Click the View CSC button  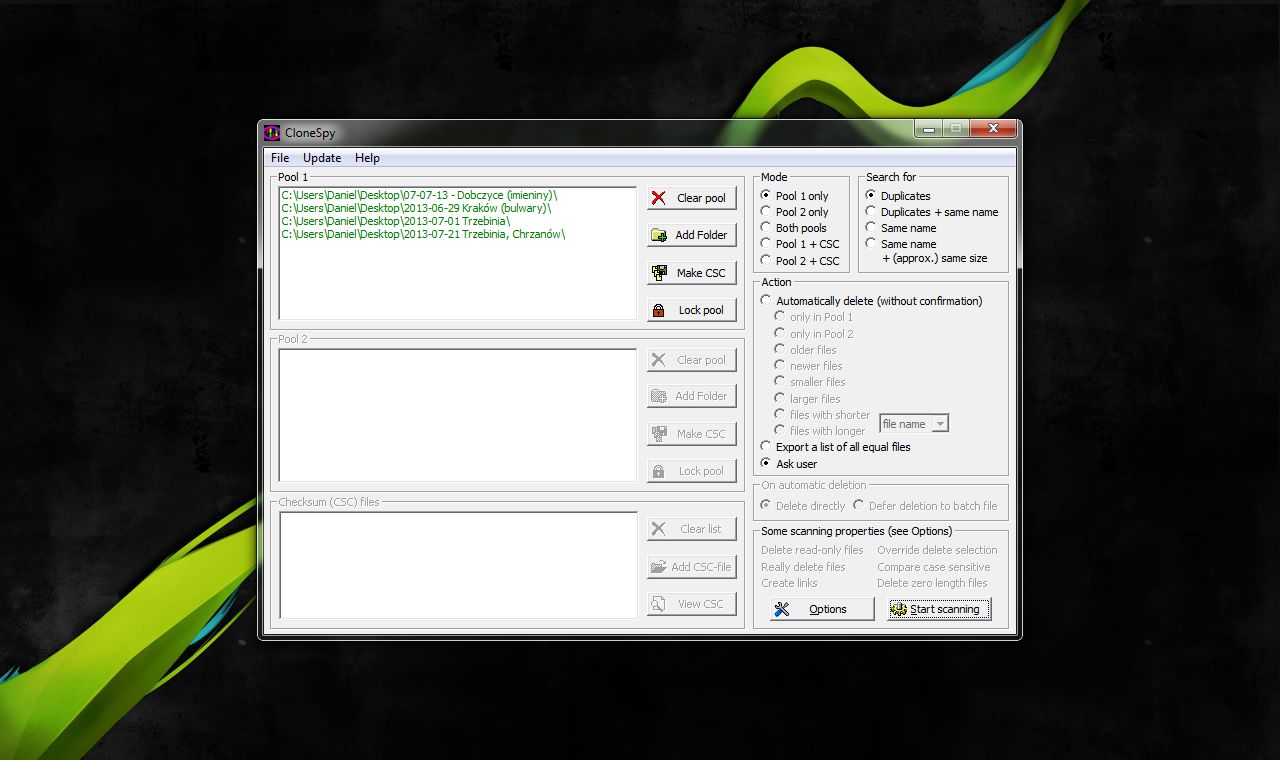(692, 604)
